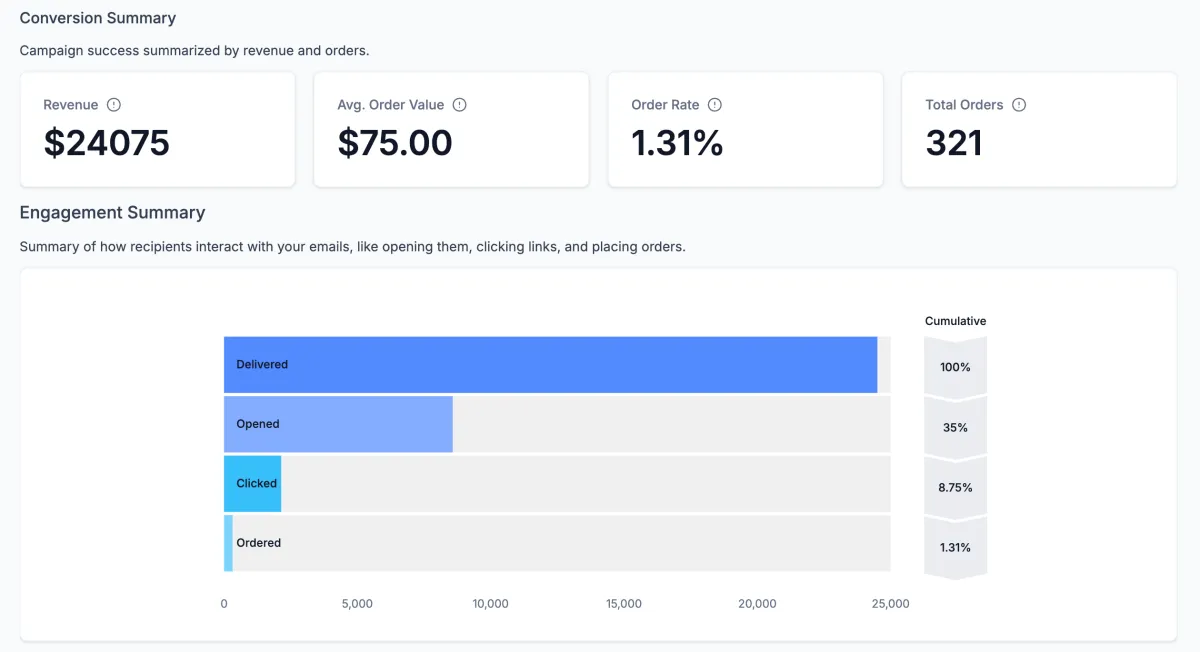The width and height of the screenshot is (1200, 652).
Task: Click the 100% cumulative arrow badge
Action: tap(955, 367)
